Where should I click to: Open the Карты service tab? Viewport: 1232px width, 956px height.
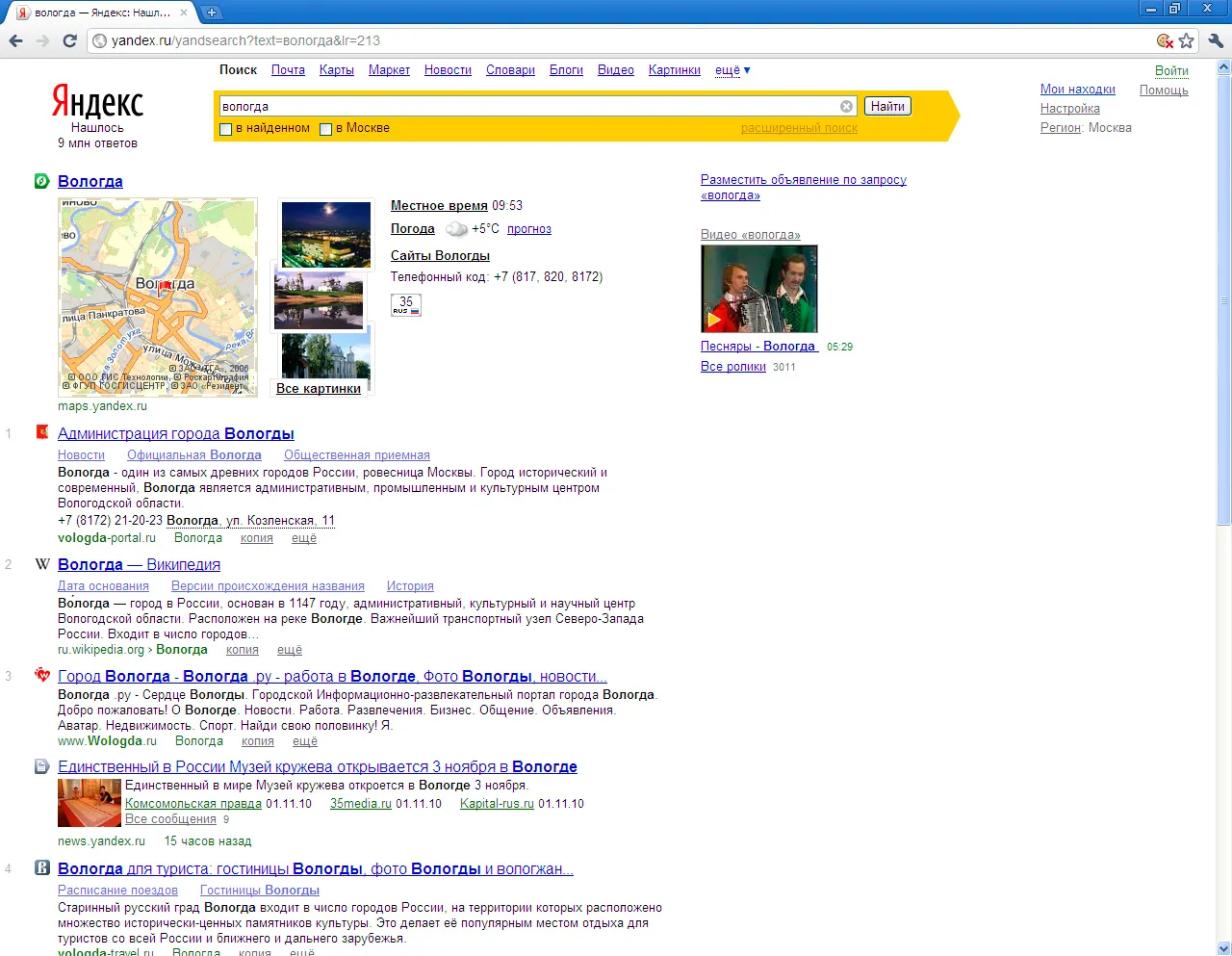336,70
